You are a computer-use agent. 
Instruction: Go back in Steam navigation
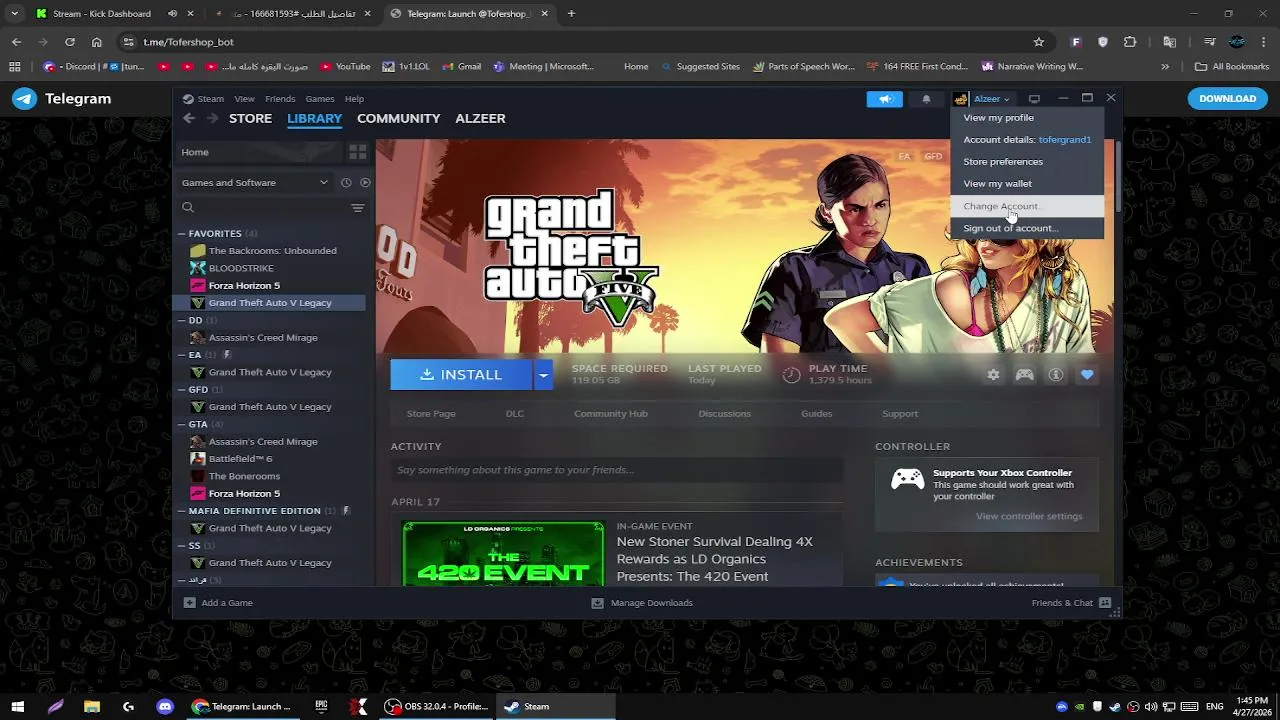[x=189, y=118]
